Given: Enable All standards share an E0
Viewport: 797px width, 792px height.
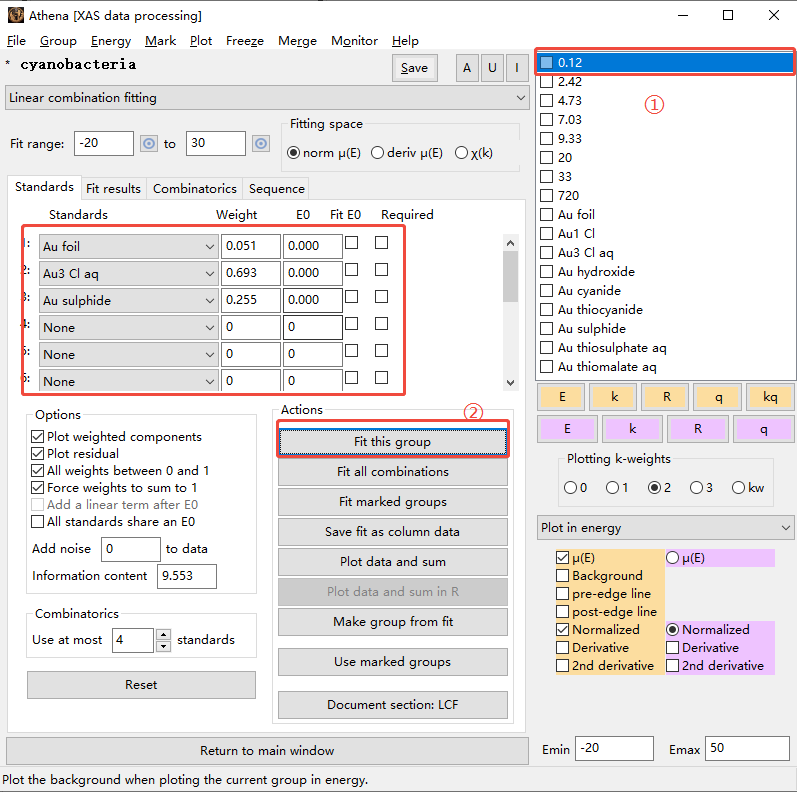Looking at the screenshot, I should (x=38, y=522).
